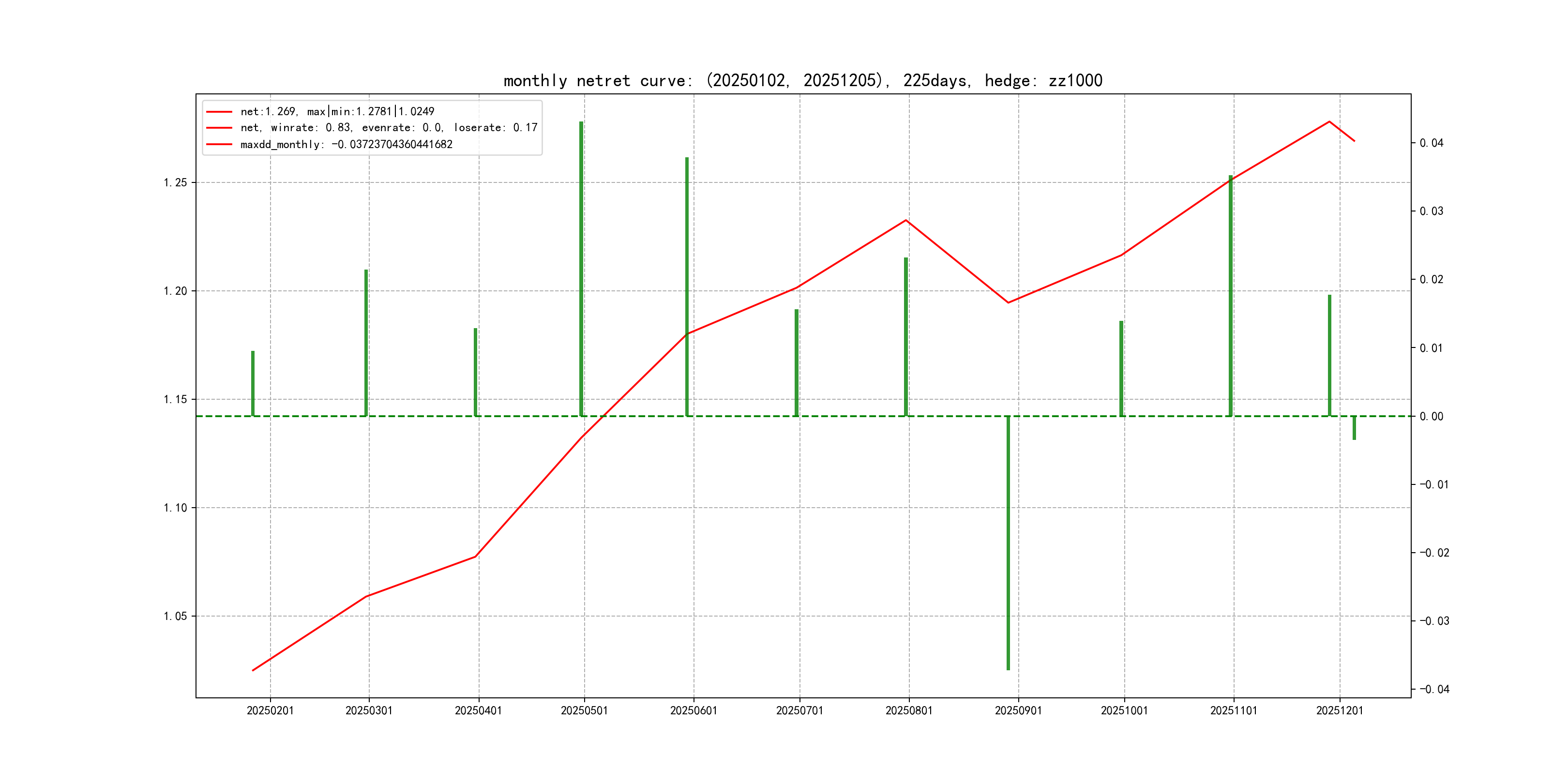This screenshot has height=784, width=1568.
Task: Click the small negative bar after 20251201
Action: tap(1355, 428)
